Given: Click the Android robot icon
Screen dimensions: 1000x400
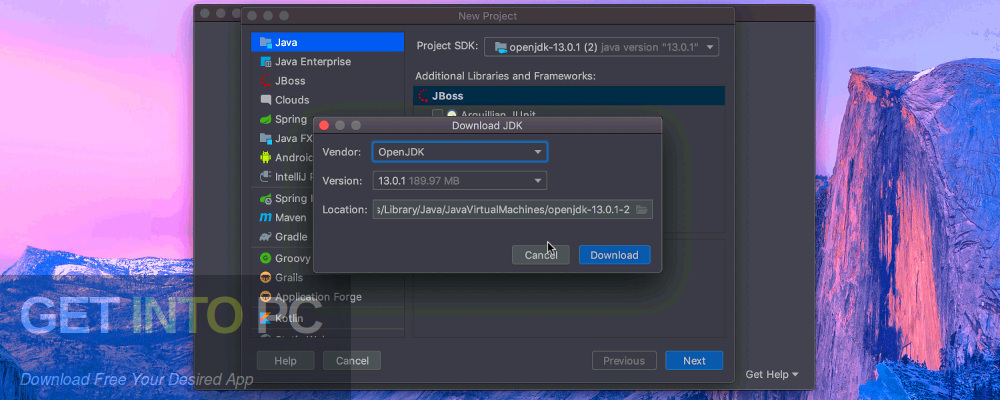Looking at the screenshot, I should click(x=265, y=158).
